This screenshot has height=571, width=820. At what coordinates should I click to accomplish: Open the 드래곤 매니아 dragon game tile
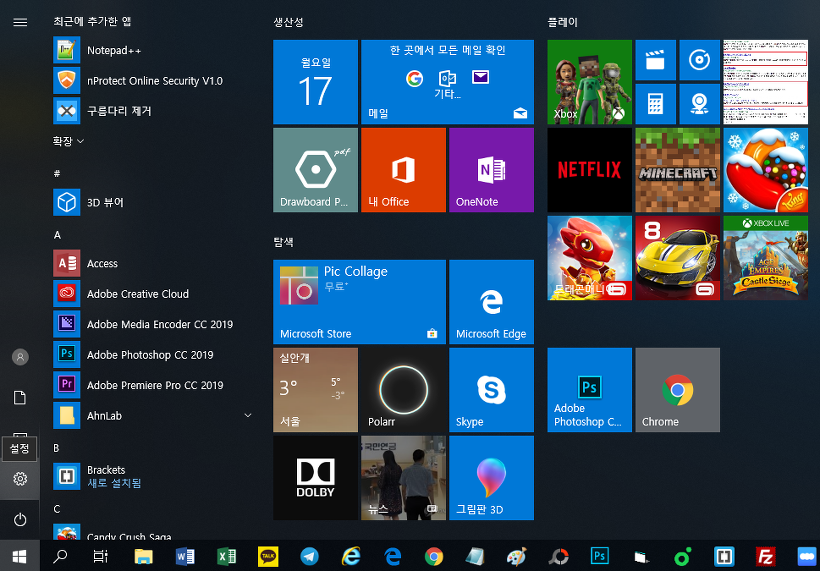[589, 258]
